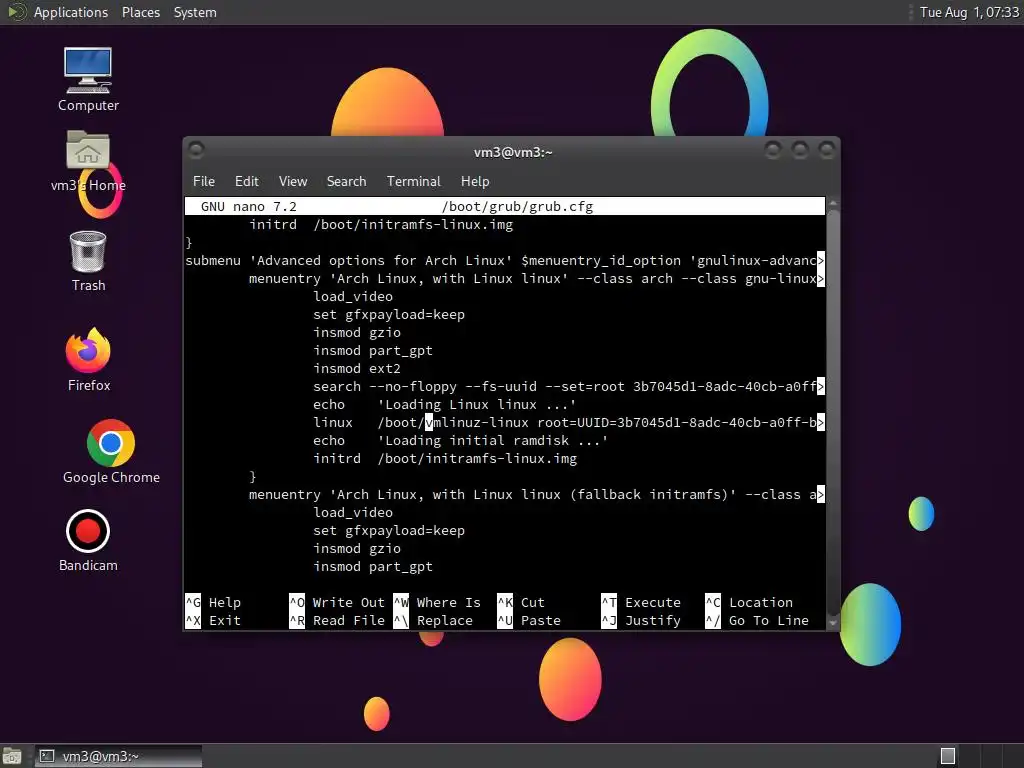The image size is (1024, 768).
Task: Click the ^U Paste shortcut label
Action: coord(529,620)
